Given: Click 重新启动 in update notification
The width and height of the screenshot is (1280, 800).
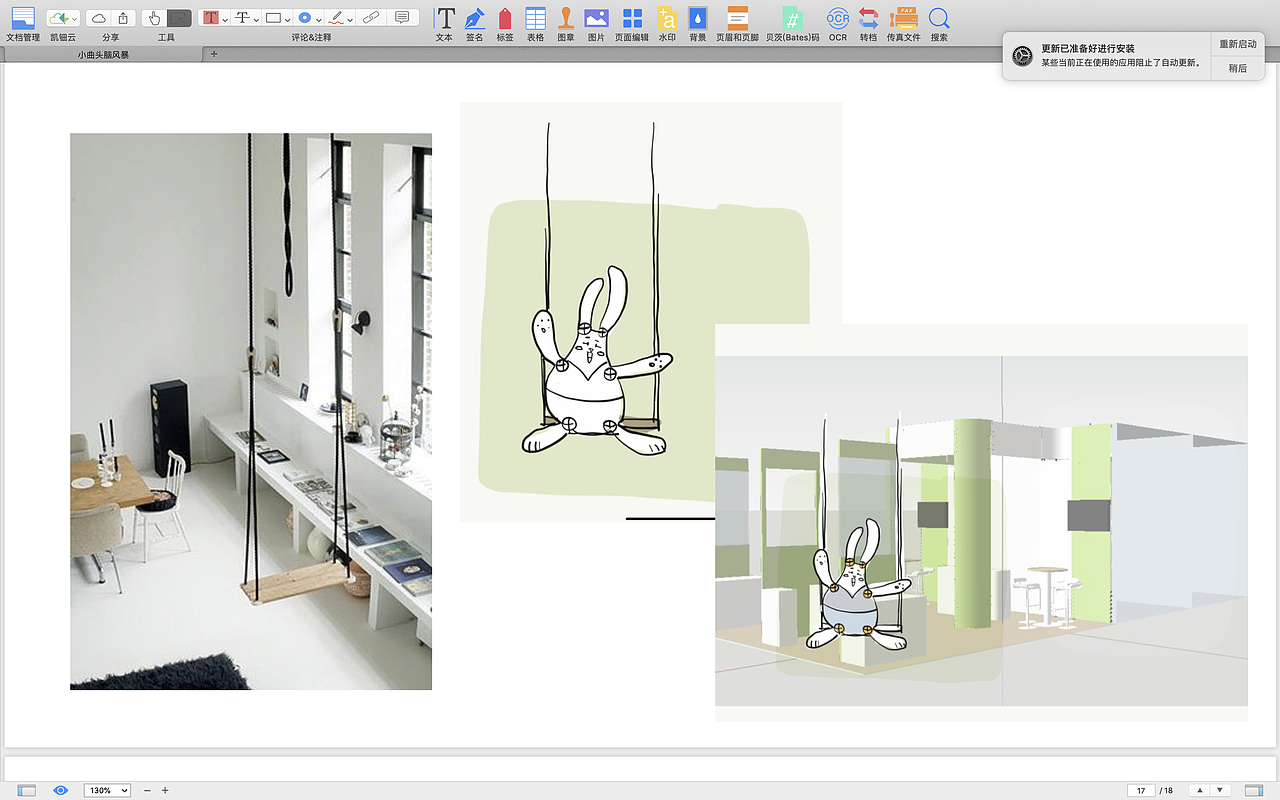Looking at the screenshot, I should (1238, 44).
